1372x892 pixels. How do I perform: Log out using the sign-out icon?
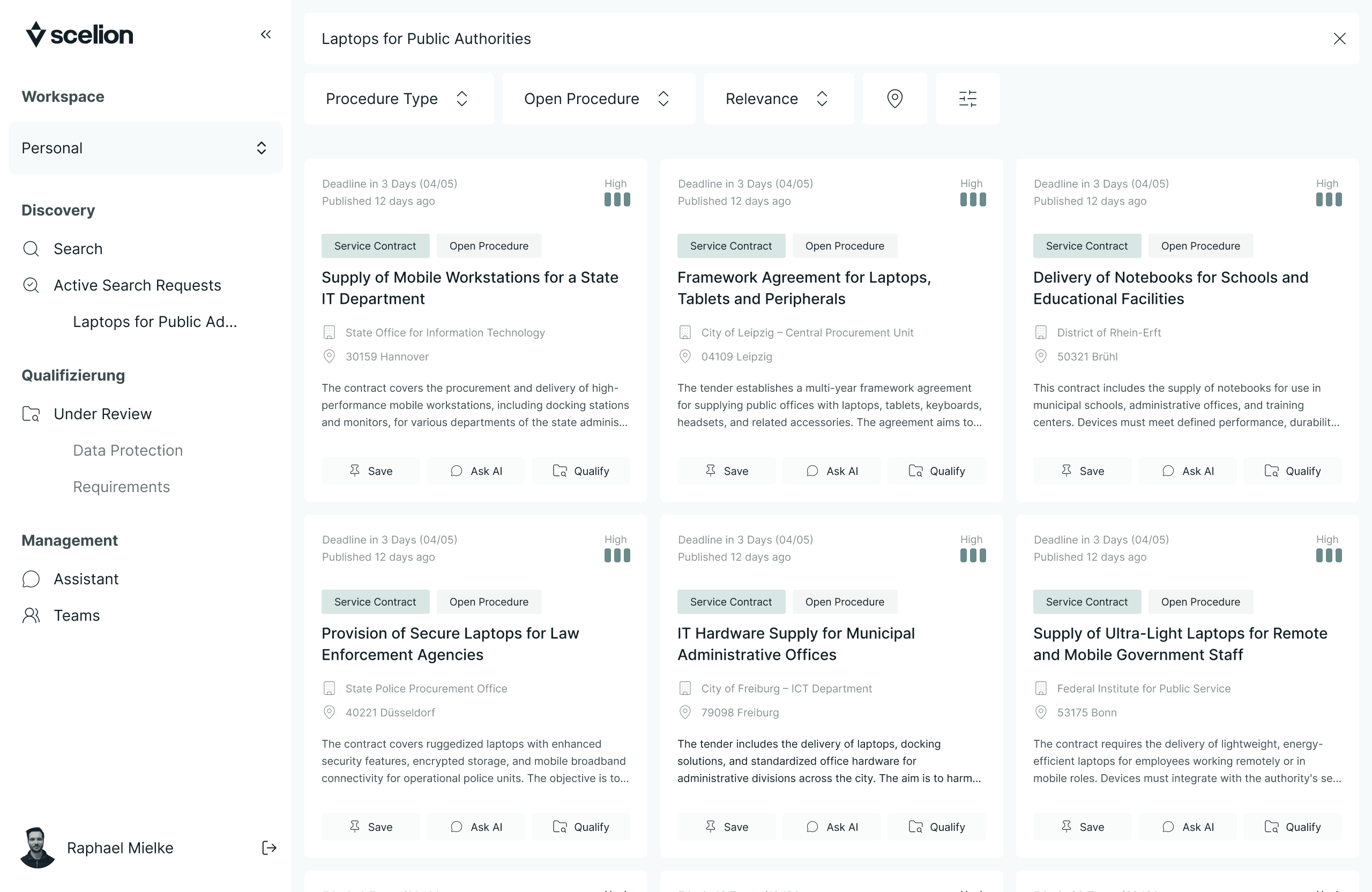[x=269, y=848]
